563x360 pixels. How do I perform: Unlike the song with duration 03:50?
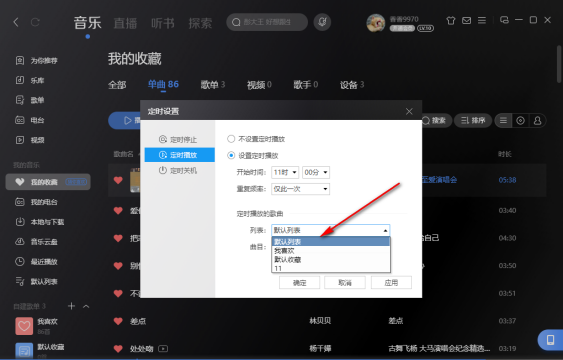[x=118, y=266]
